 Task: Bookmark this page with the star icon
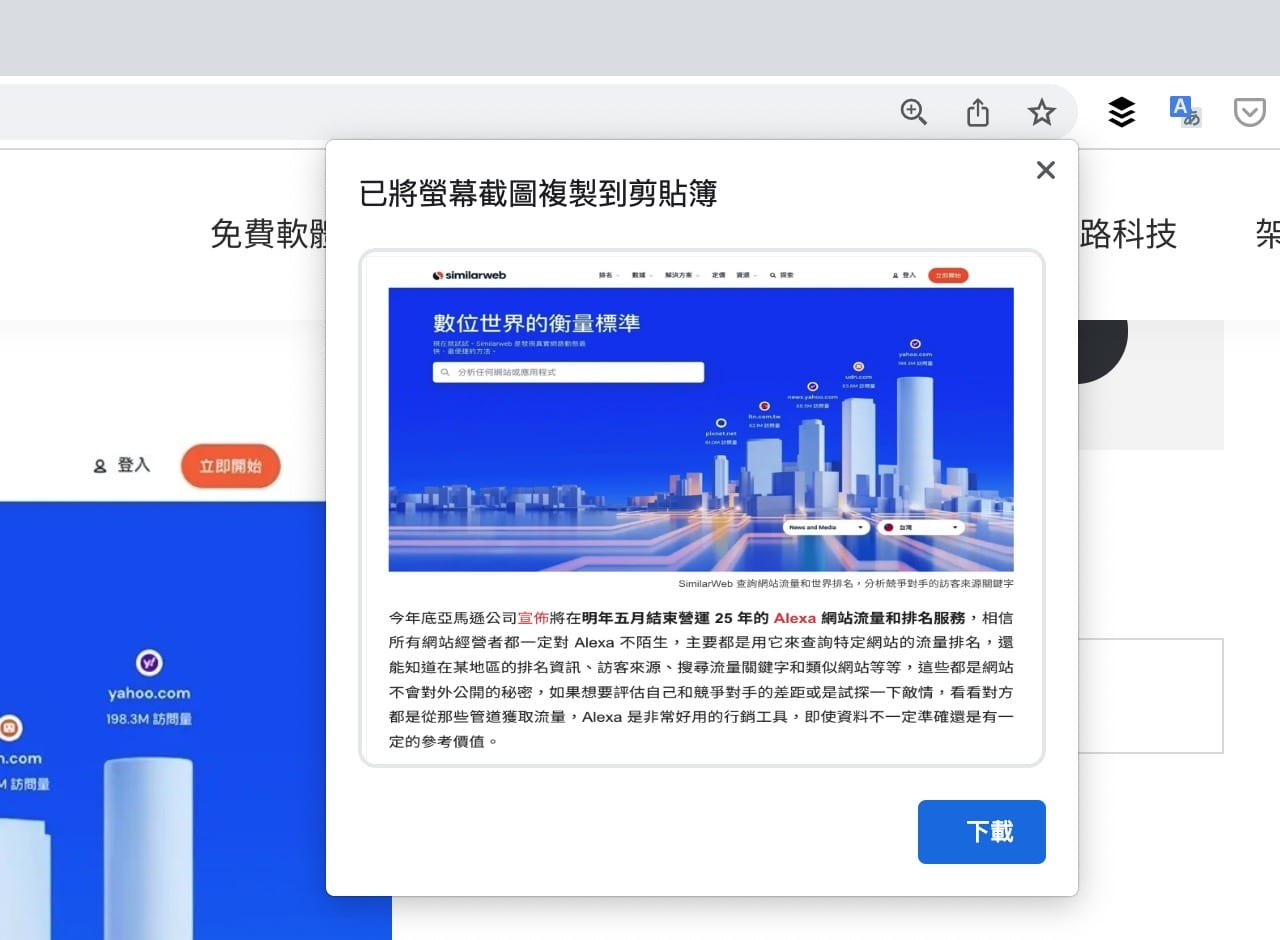1042,112
